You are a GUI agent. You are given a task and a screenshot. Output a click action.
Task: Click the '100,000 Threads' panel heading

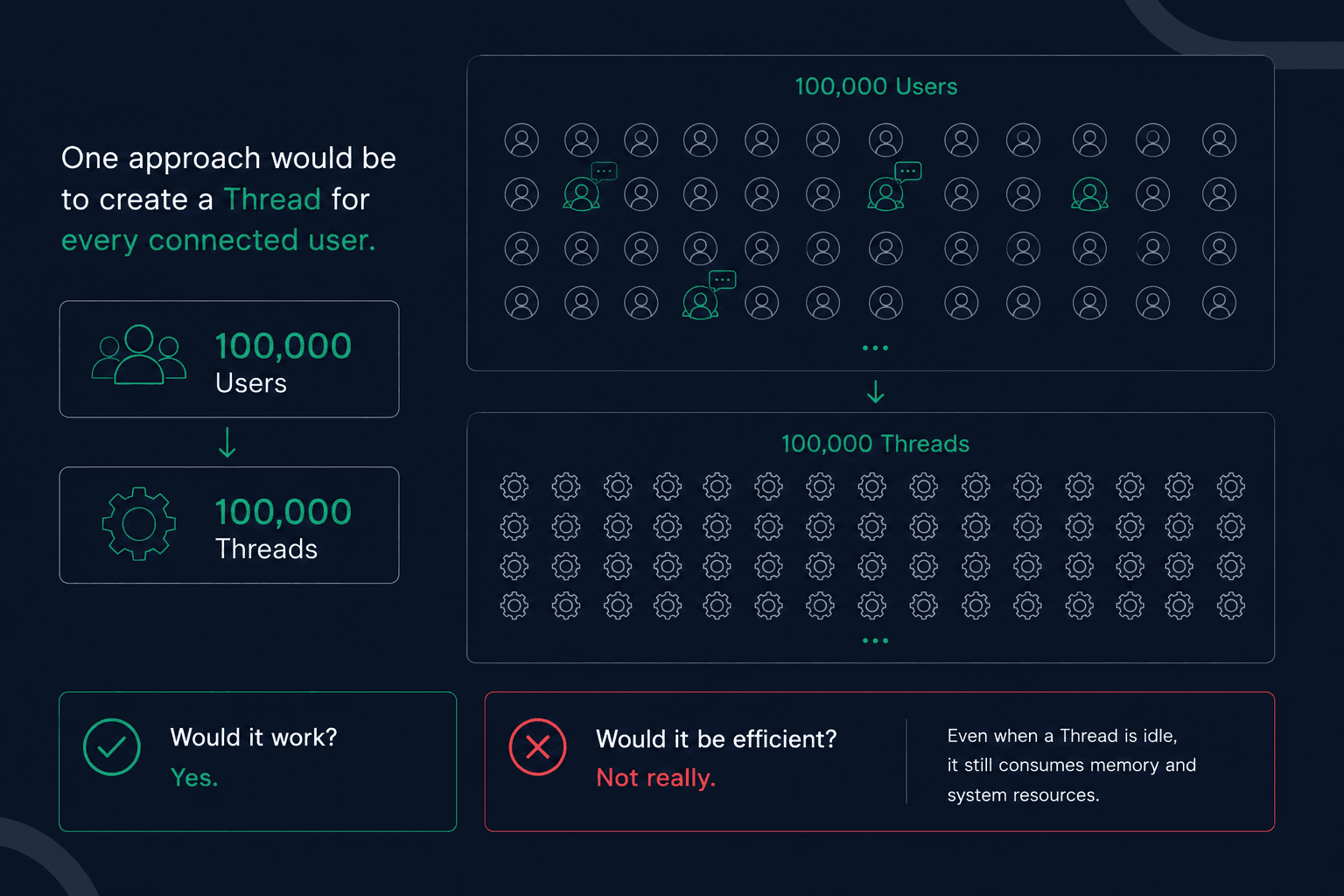click(875, 444)
